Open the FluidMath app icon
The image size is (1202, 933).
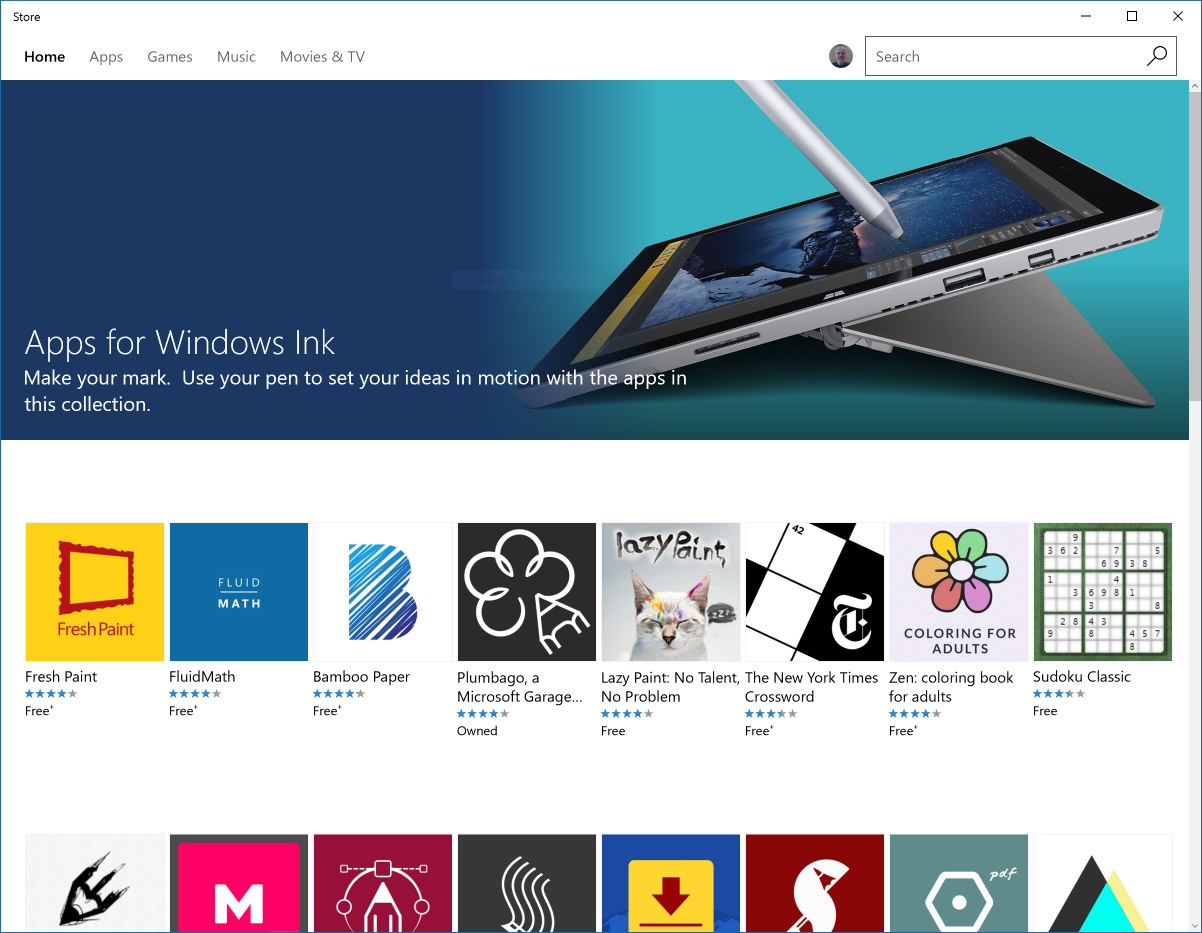pos(239,591)
